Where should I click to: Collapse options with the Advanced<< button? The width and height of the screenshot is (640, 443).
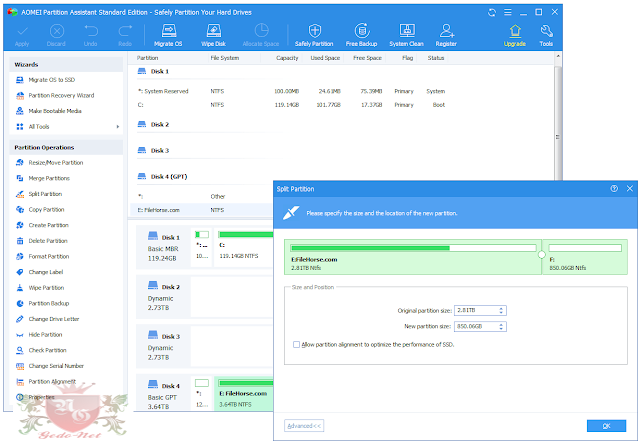click(304, 426)
